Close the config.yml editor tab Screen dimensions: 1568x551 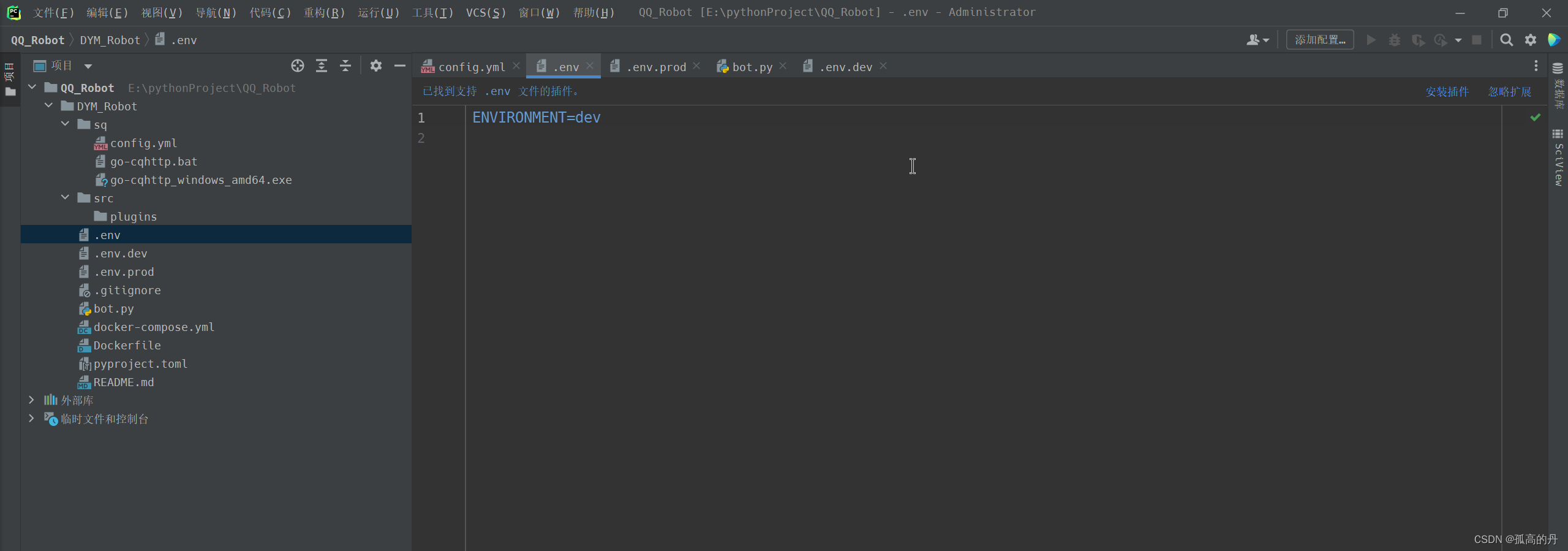(516, 66)
